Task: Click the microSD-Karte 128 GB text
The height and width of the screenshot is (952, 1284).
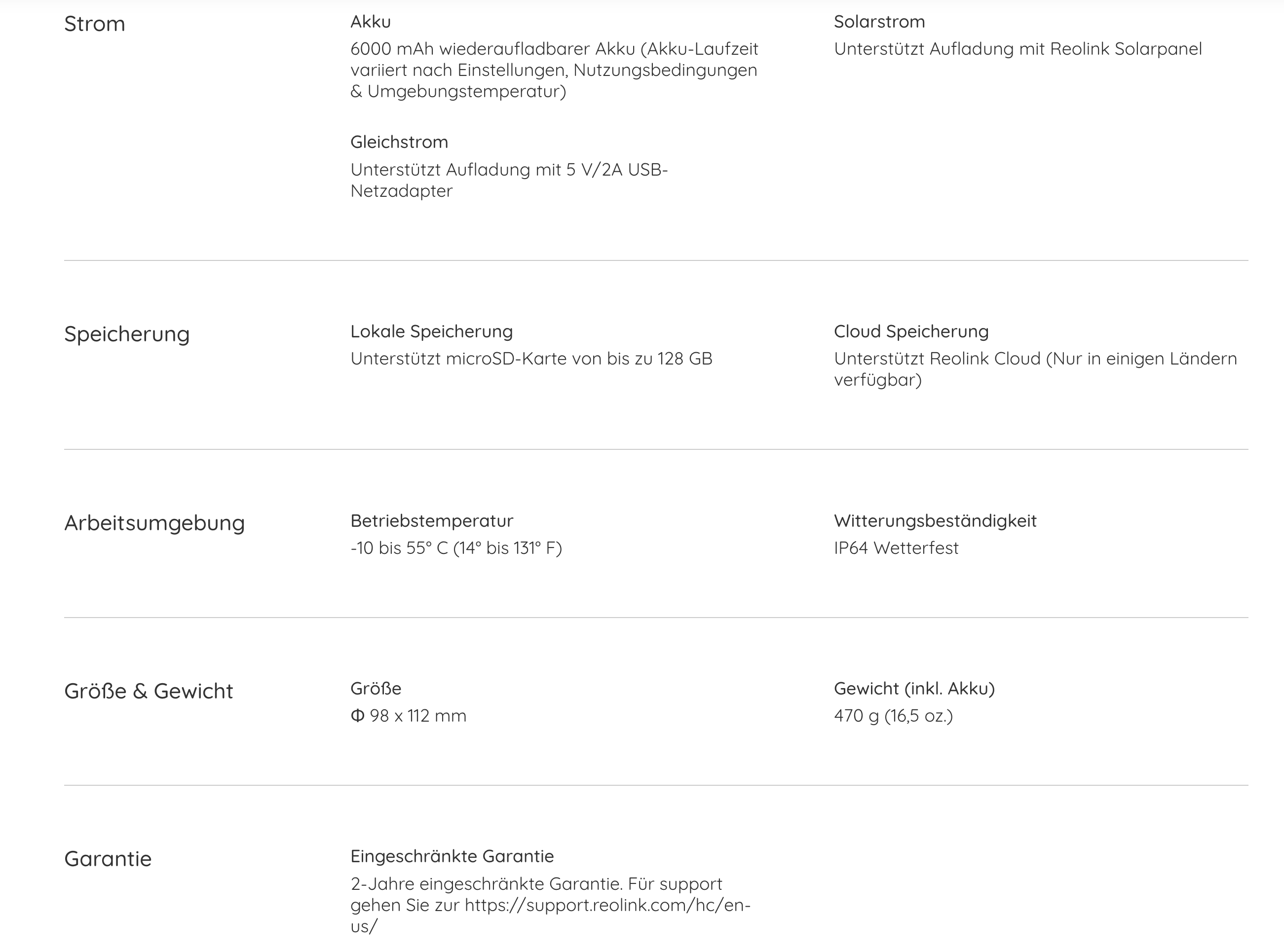Action: click(x=531, y=359)
